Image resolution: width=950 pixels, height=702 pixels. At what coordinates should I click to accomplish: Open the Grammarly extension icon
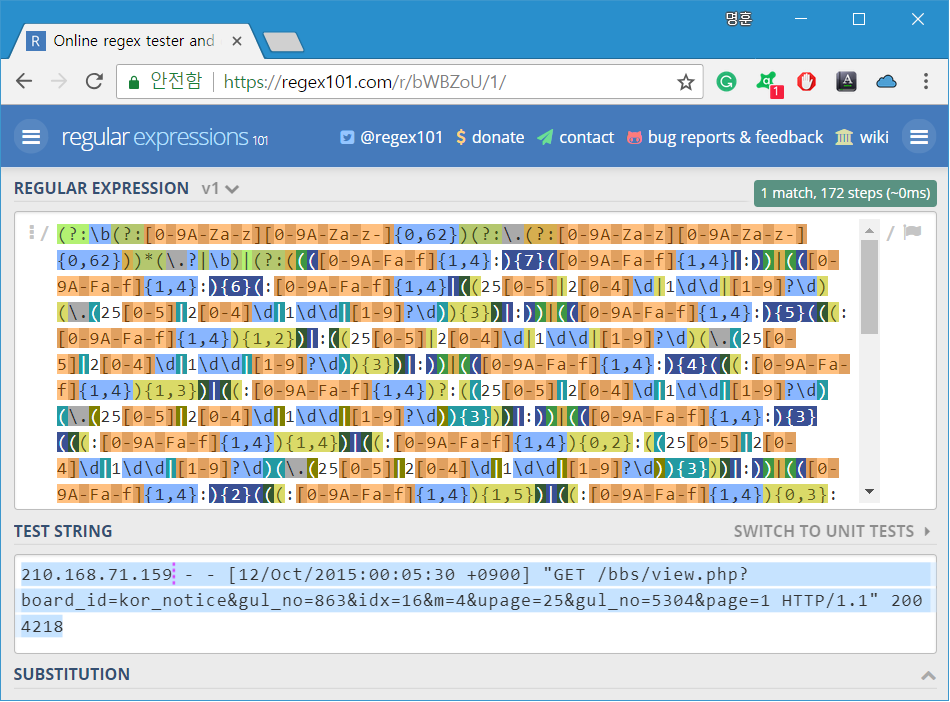(726, 81)
